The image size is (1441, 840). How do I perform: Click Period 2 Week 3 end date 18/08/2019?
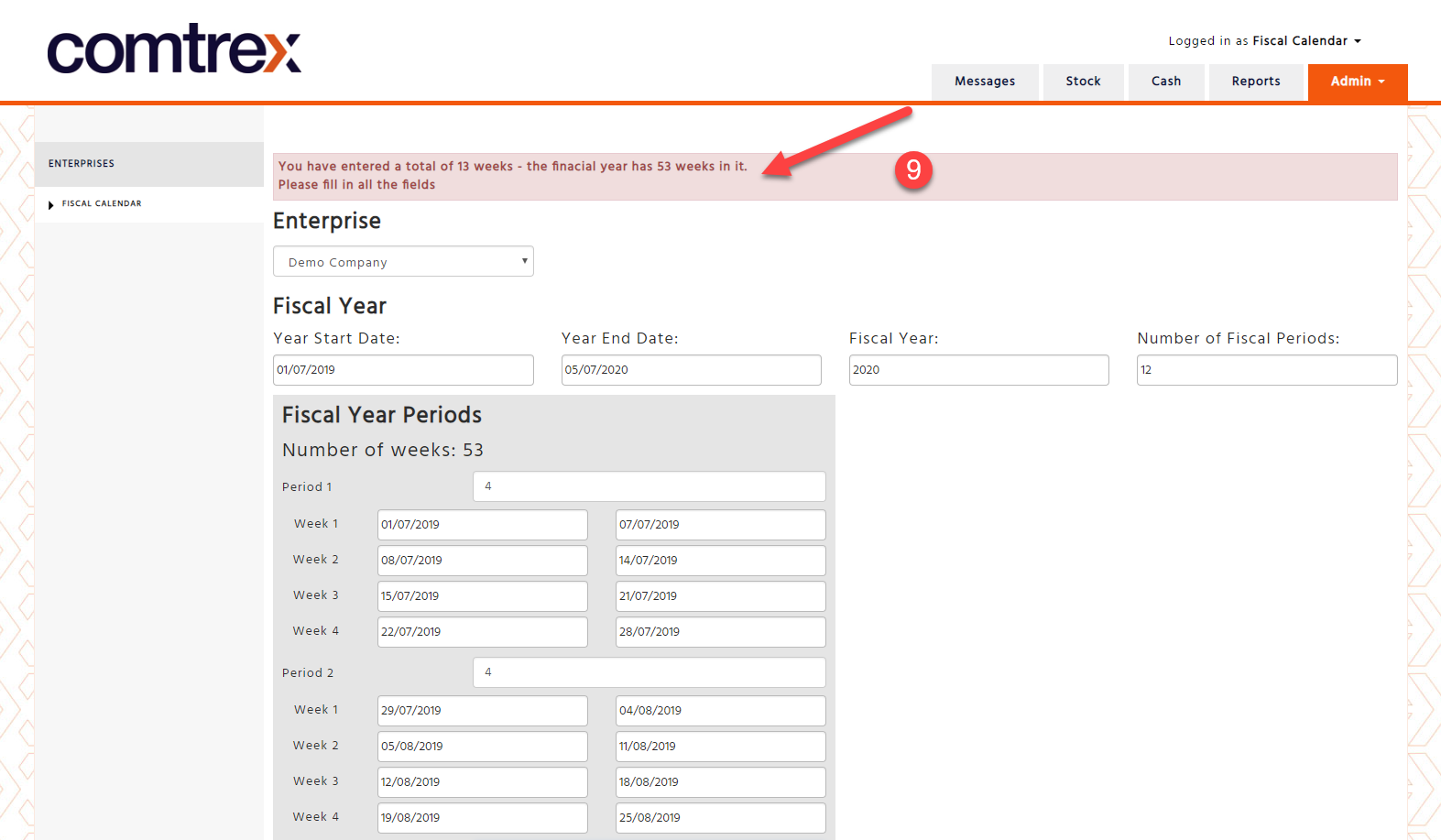(x=721, y=782)
